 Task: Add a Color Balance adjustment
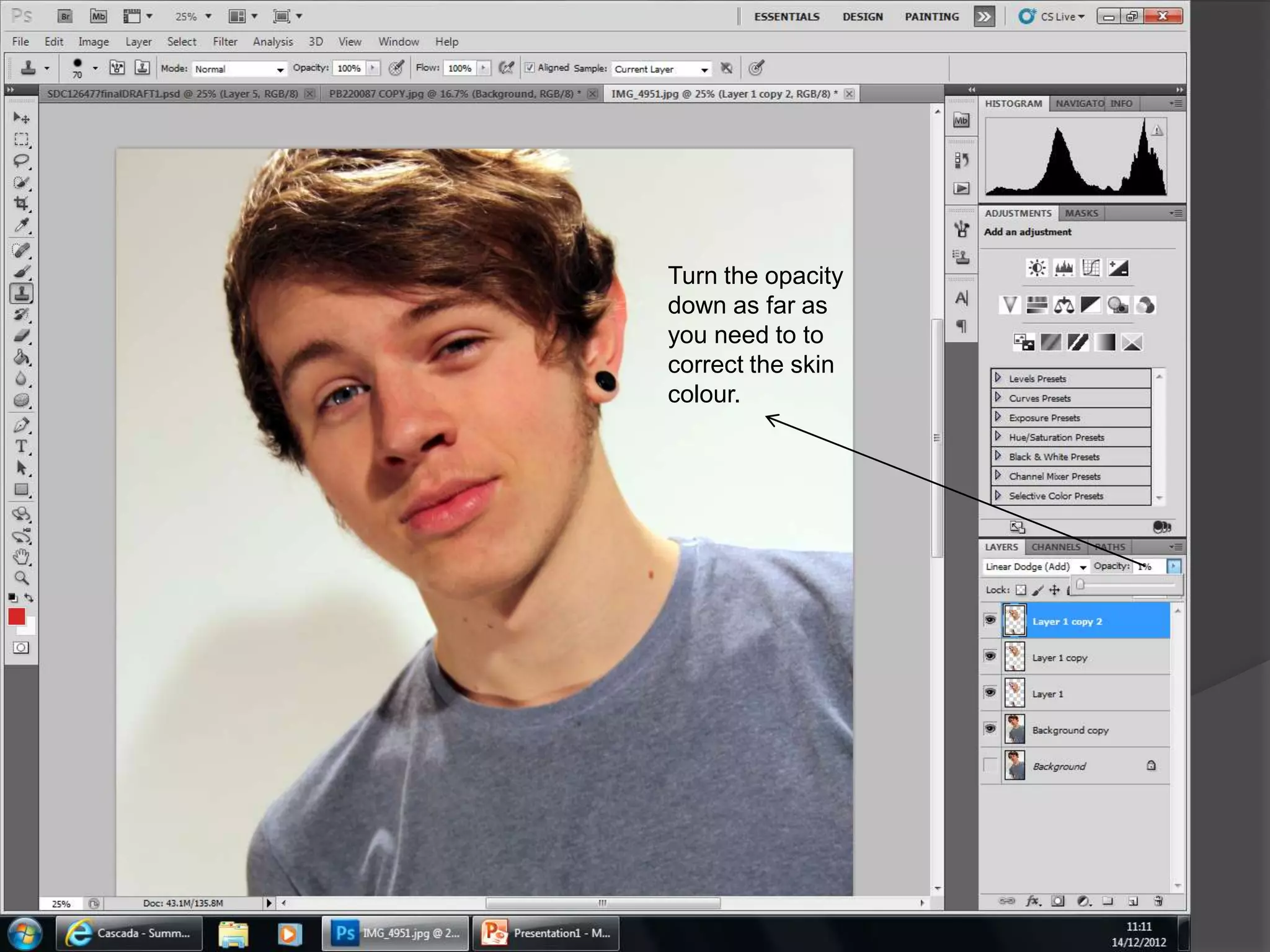tap(1064, 305)
